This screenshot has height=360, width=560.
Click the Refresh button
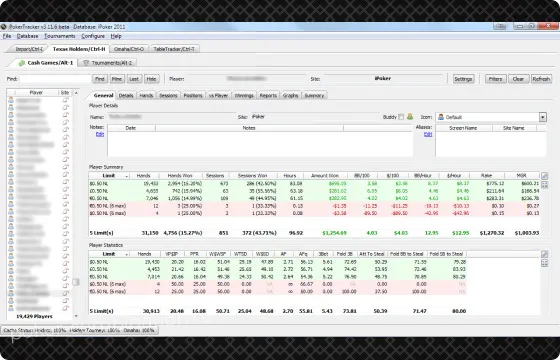(x=541, y=79)
